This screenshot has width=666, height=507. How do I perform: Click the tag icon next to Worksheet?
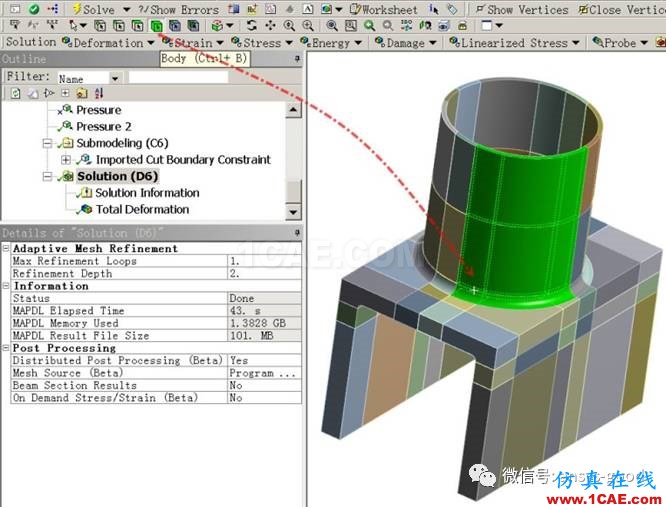point(452,9)
